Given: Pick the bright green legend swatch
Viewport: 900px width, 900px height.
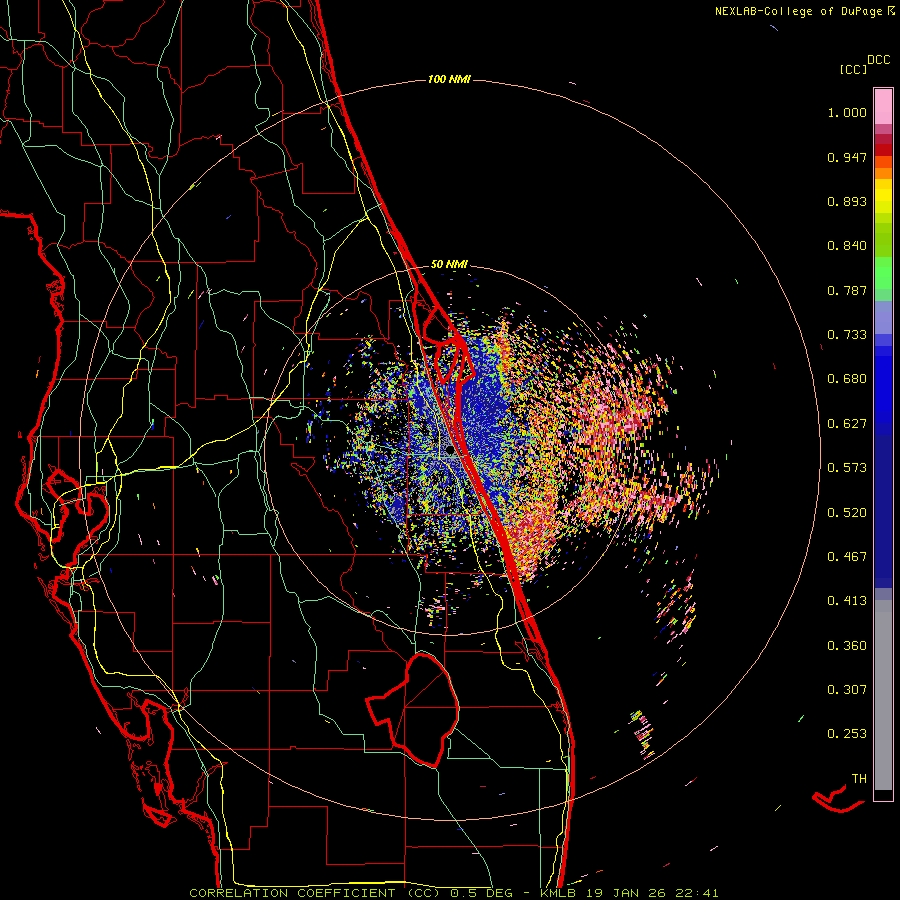Looking at the screenshot, I should 883,272.
